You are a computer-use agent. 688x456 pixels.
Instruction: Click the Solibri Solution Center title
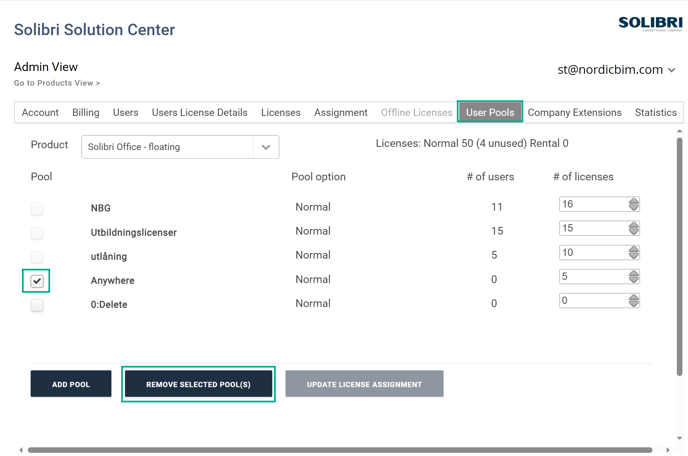coord(94,30)
